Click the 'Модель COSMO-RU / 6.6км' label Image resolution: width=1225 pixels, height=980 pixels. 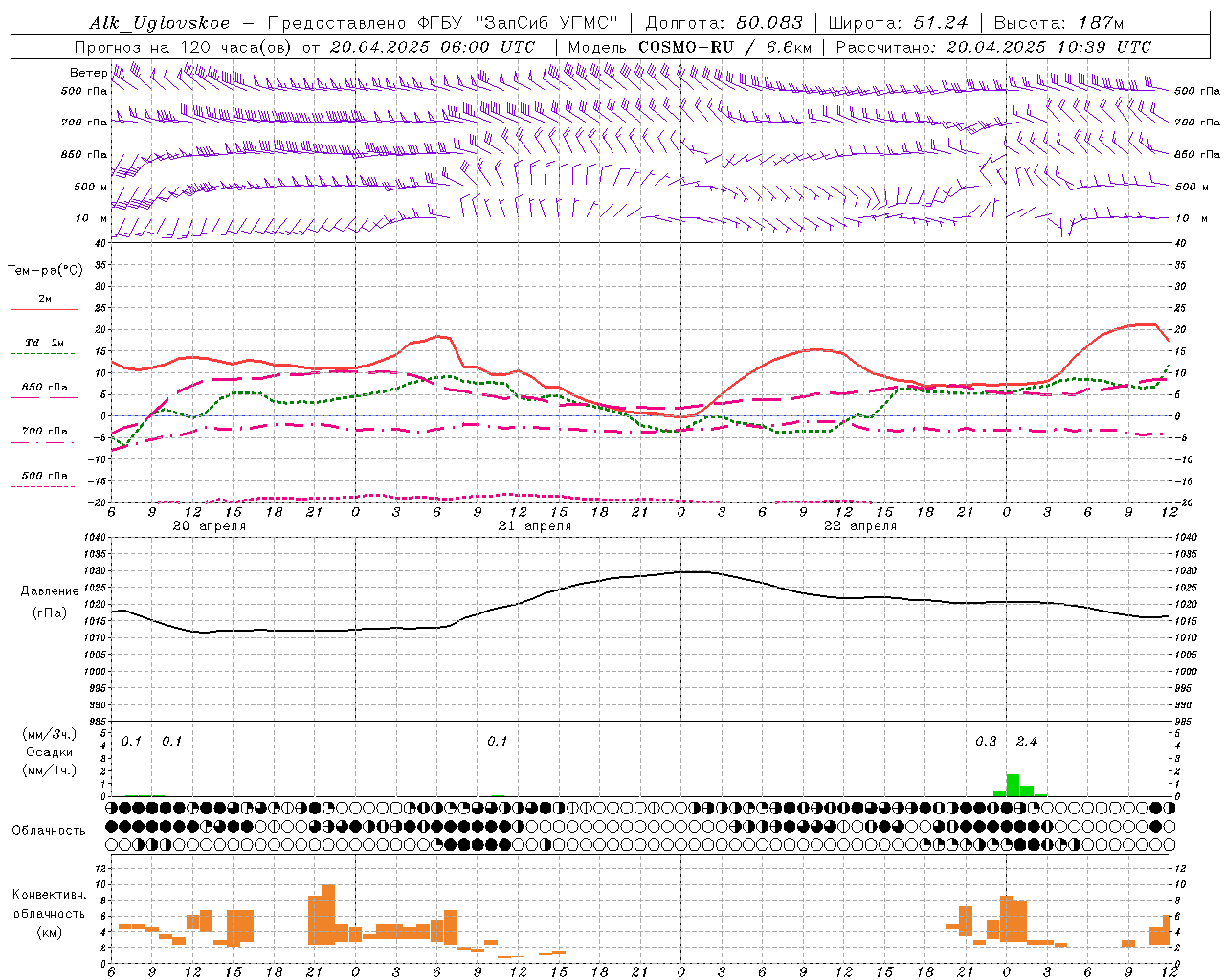point(690,47)
